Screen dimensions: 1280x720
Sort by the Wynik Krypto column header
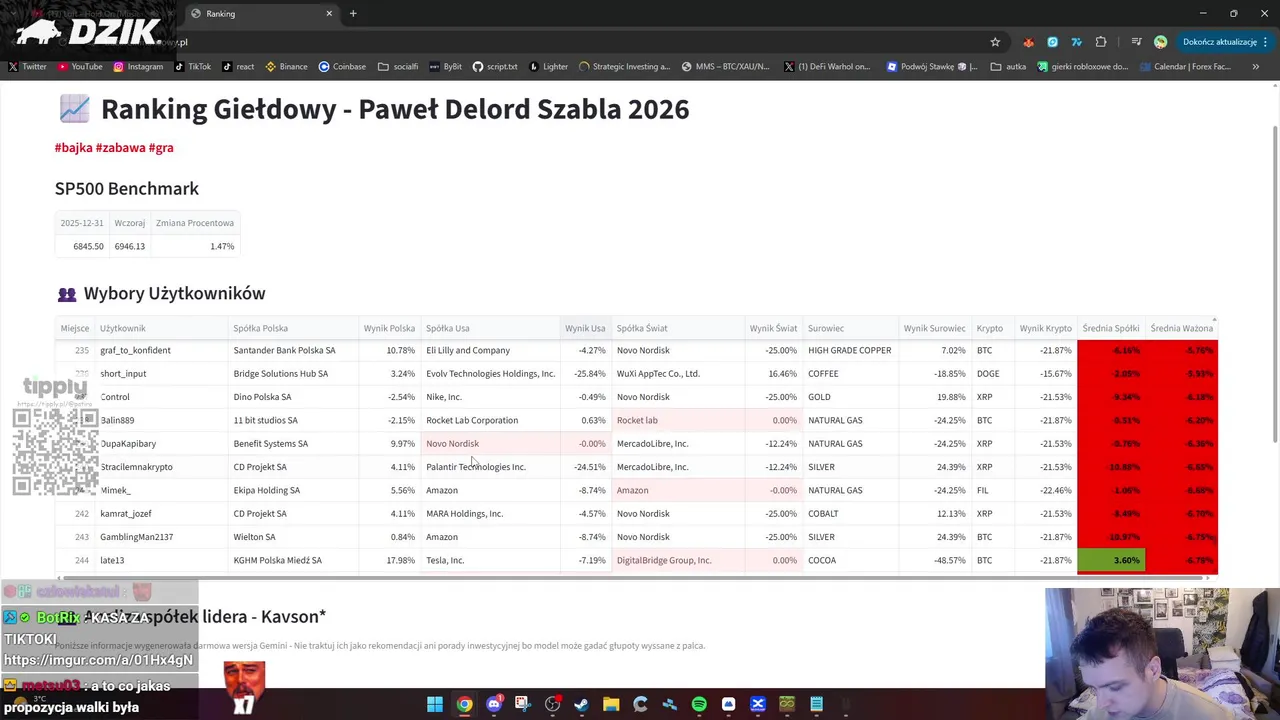pos(1045,328)
